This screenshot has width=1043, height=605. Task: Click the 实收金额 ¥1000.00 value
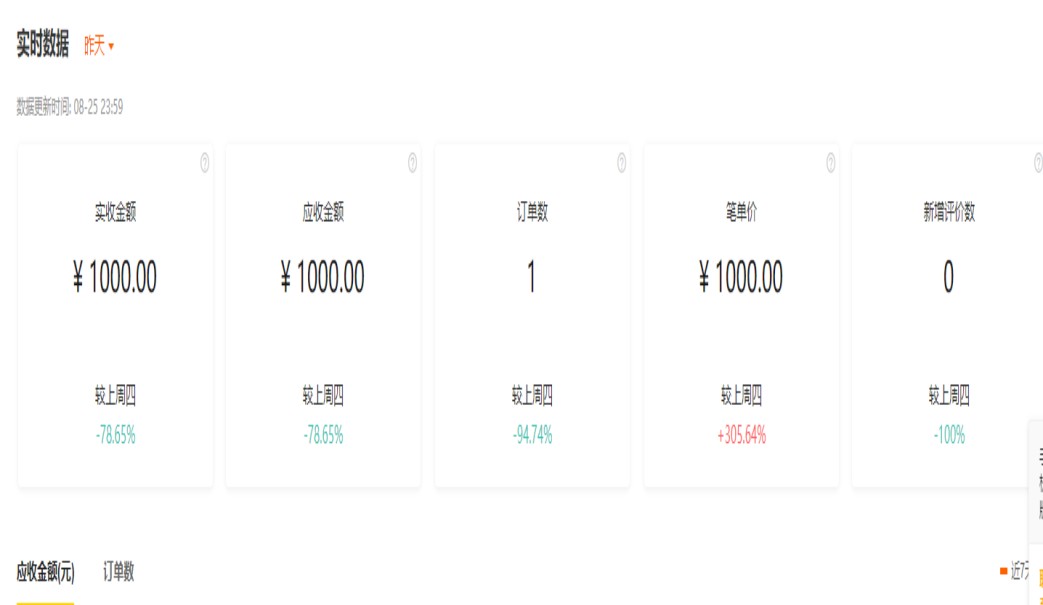(x=115, y=278)
